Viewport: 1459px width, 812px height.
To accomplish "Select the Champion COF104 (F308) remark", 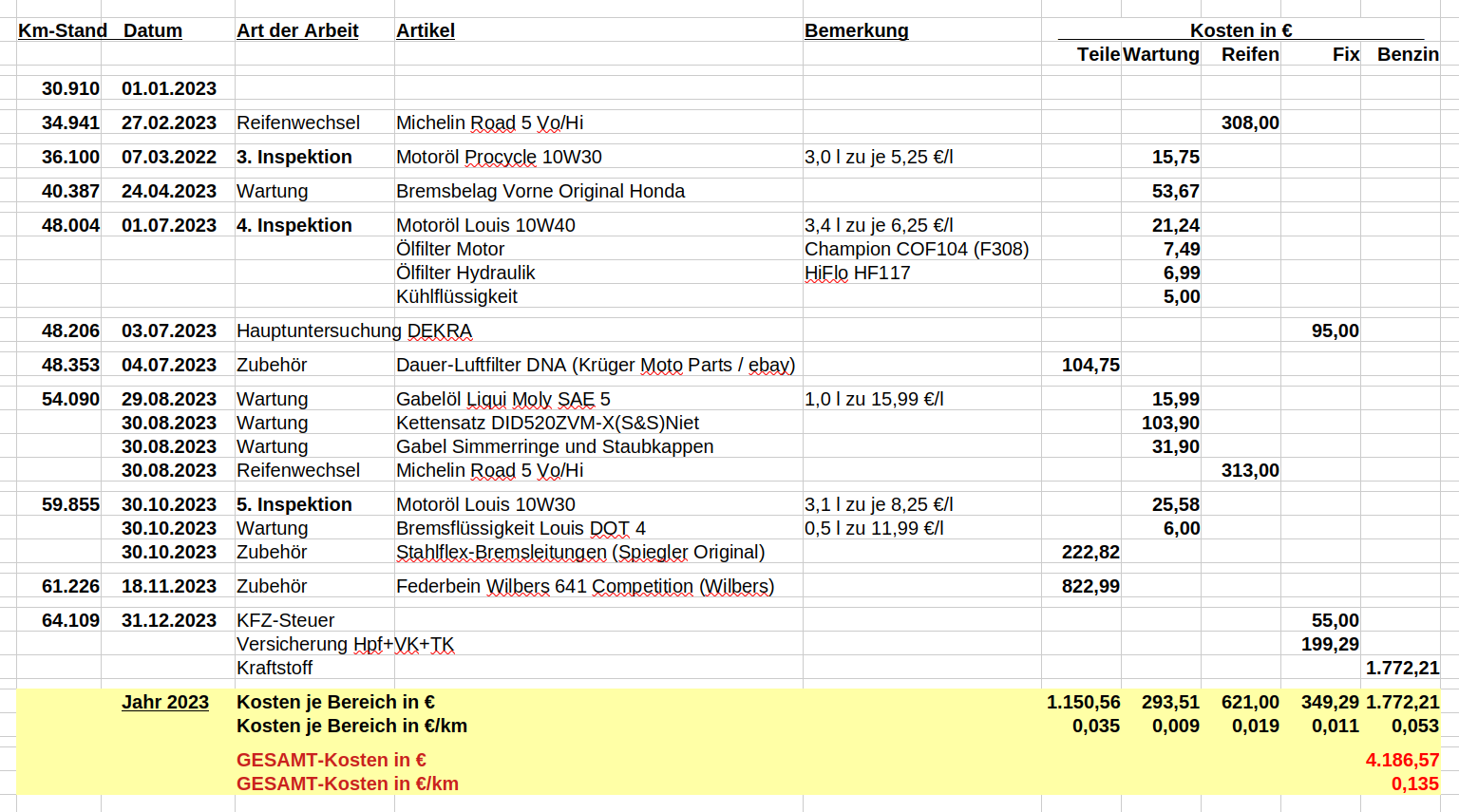I will tap(916, 249).
